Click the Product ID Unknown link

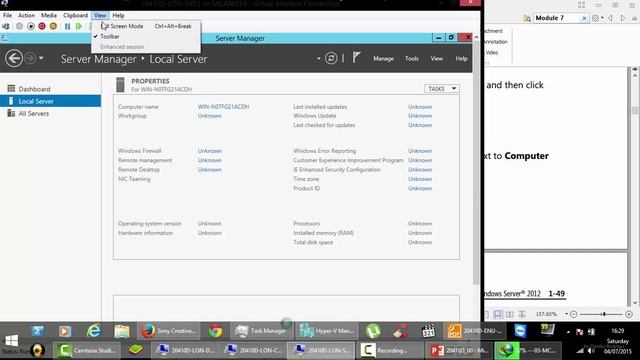pyautogui.click(x=420, y=188)
